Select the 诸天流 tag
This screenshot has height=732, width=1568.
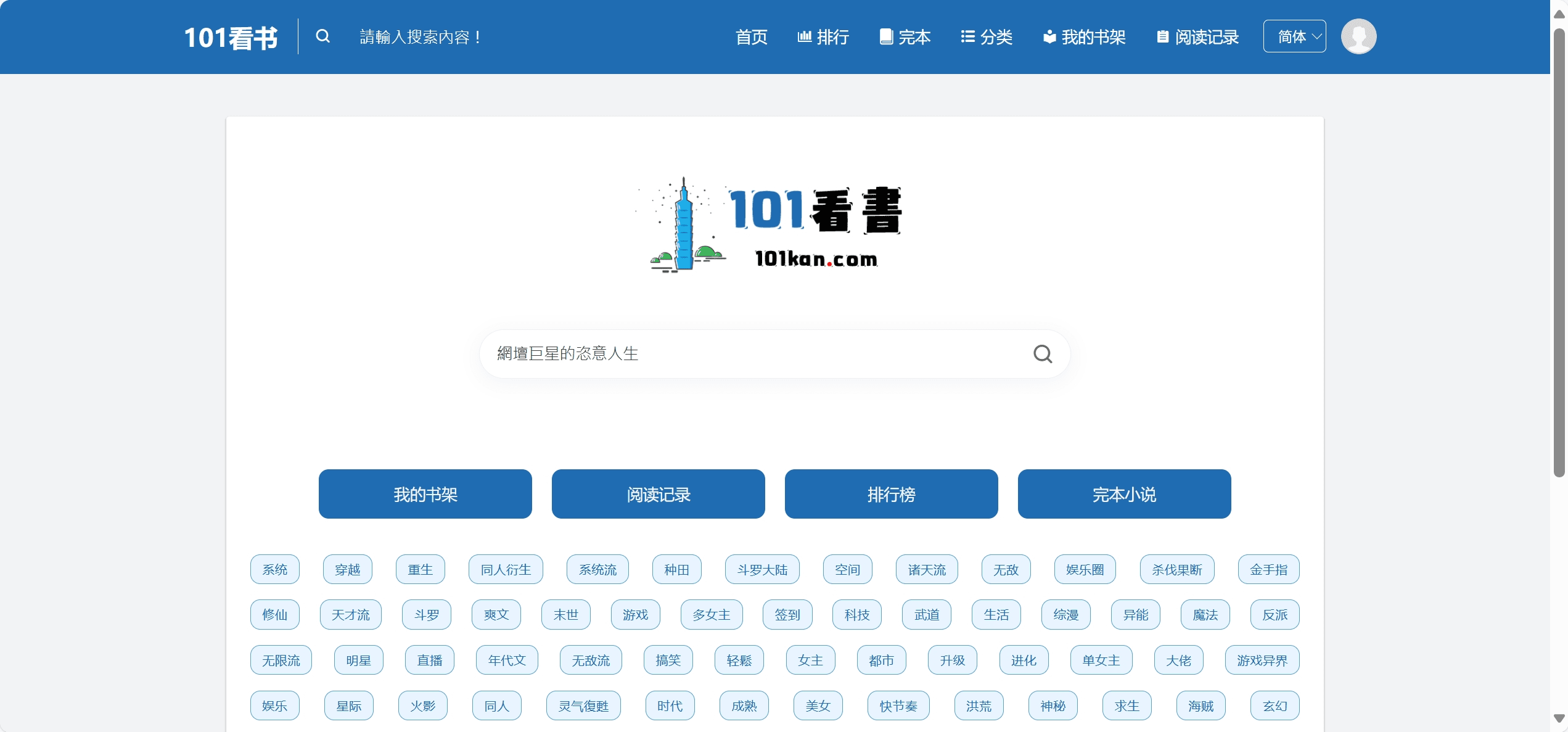point(927,569)
